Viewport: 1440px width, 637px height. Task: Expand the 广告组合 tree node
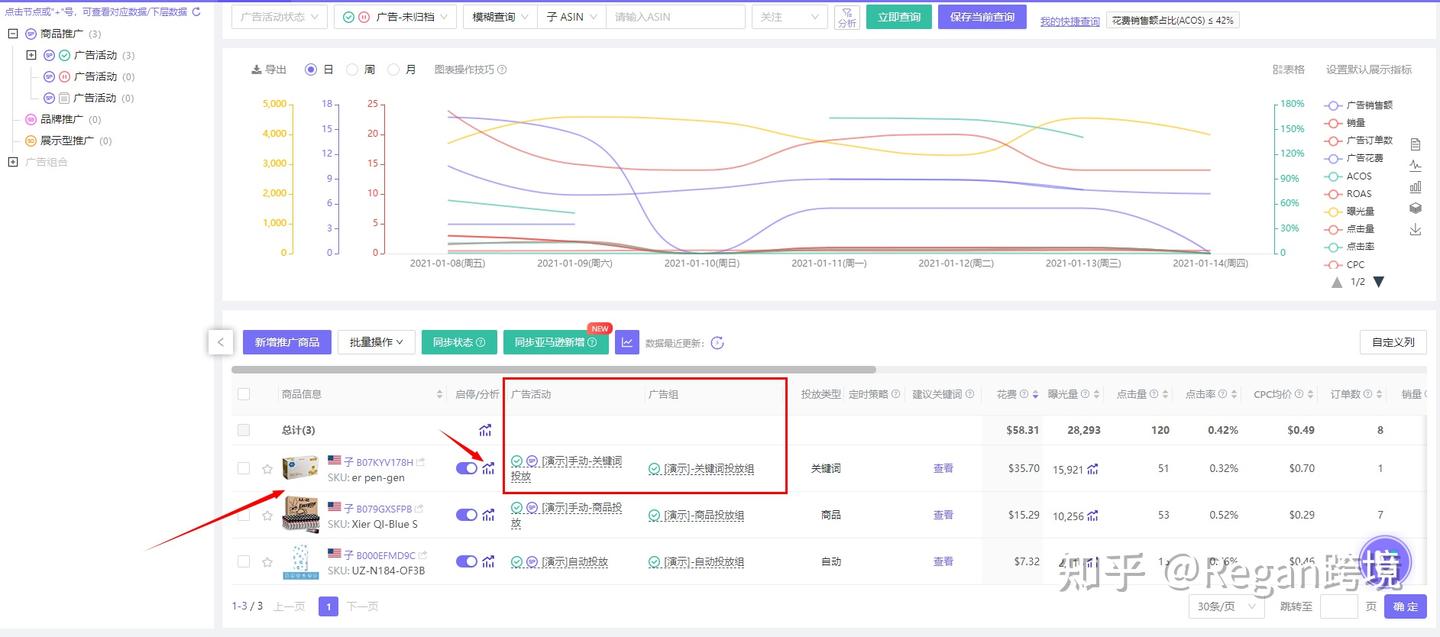click(x=13, y=162)
